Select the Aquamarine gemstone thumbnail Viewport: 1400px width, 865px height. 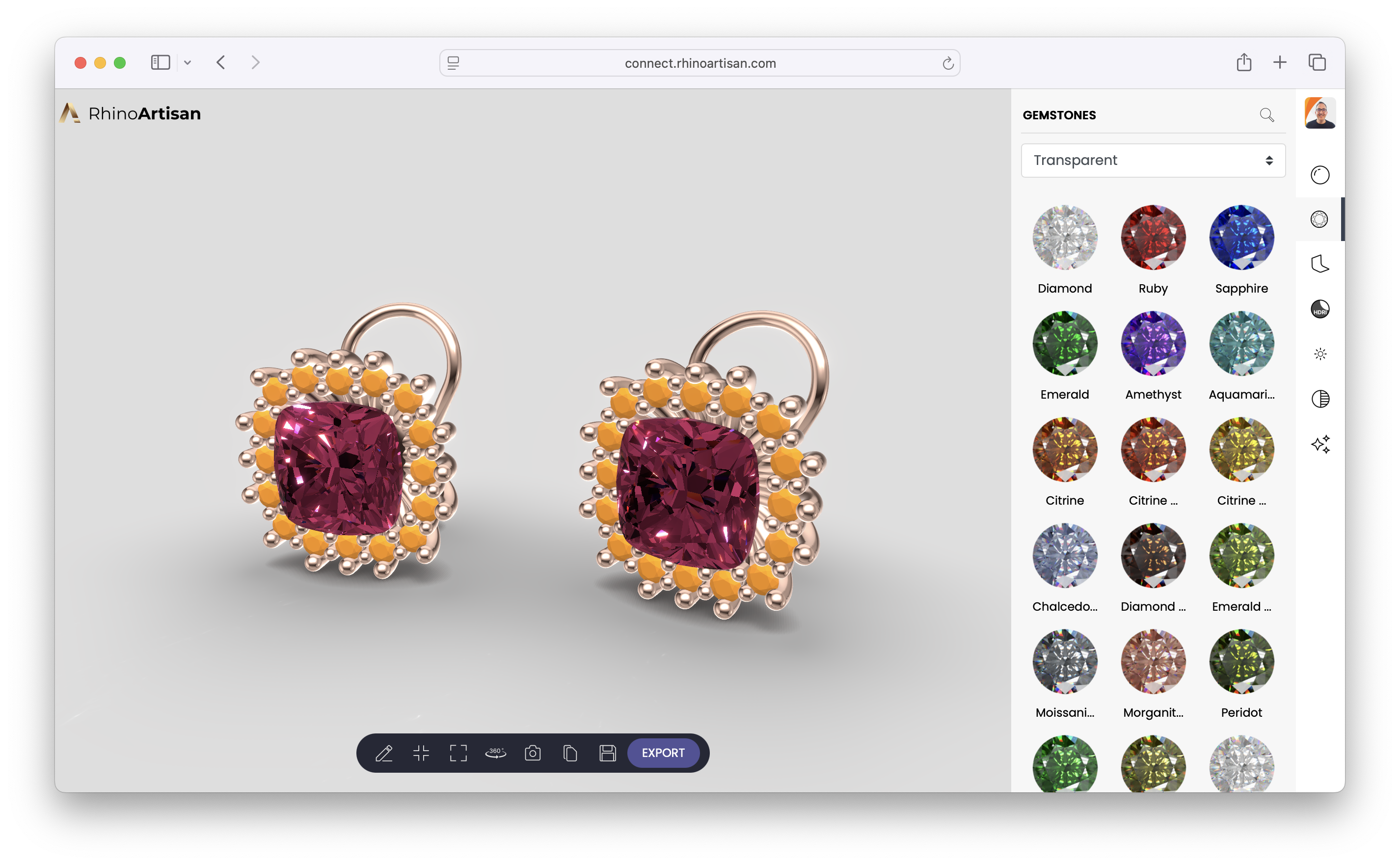(1241, 343)
